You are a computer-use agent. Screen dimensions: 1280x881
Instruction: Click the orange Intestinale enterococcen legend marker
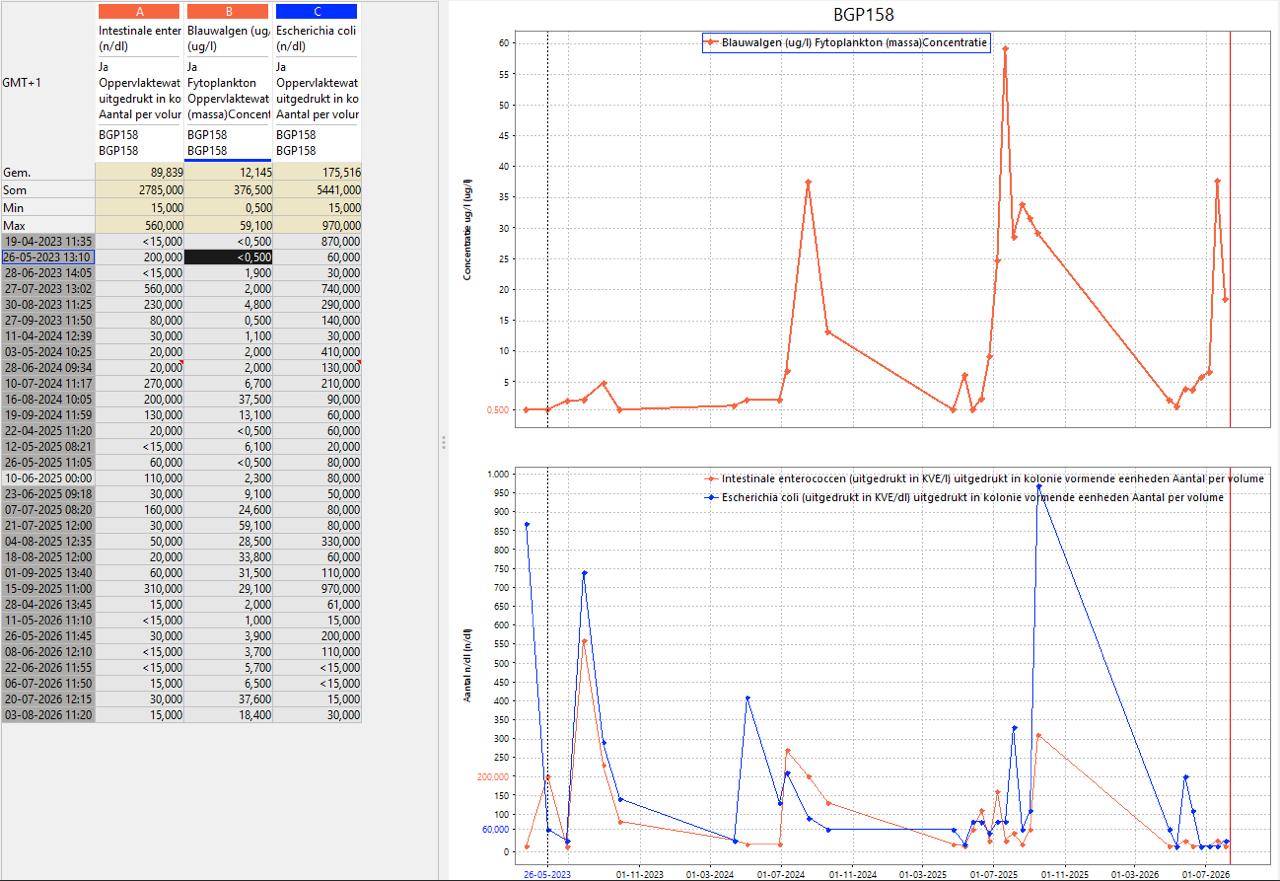[x=710, y=479]
